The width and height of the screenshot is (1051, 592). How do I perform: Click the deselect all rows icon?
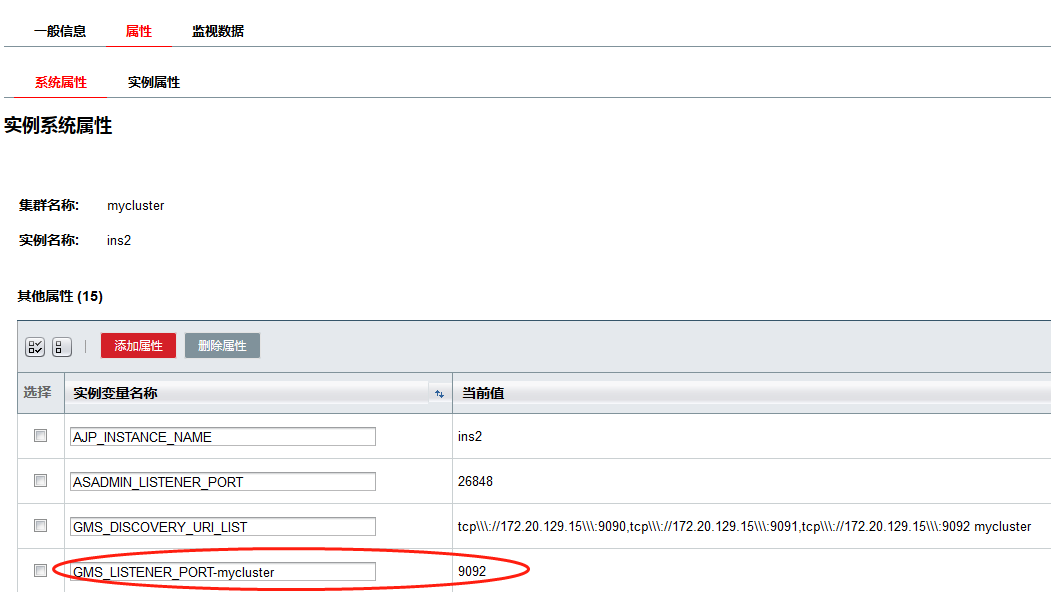62,346
